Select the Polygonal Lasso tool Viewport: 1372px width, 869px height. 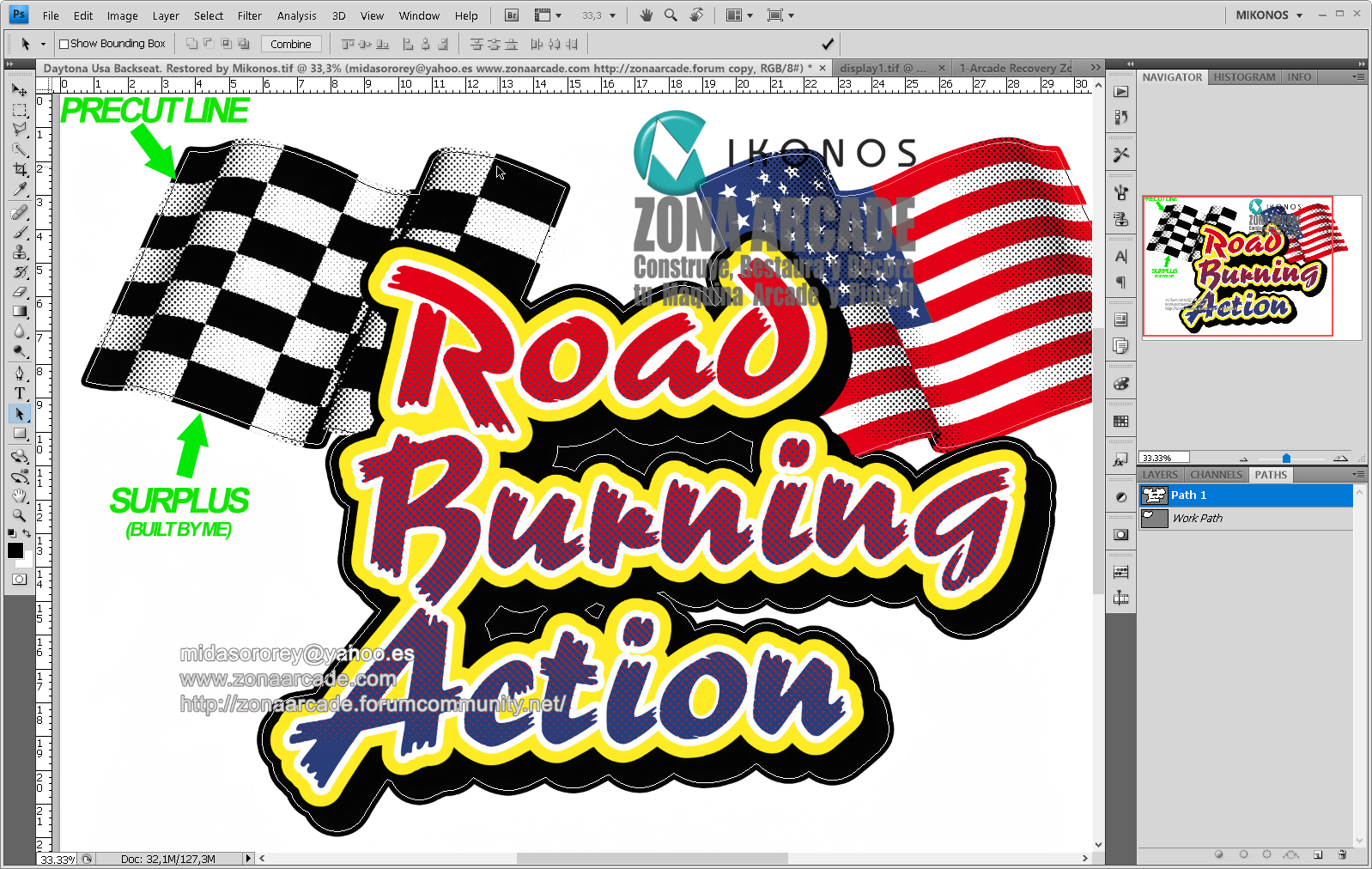click(x=19, y=130)
